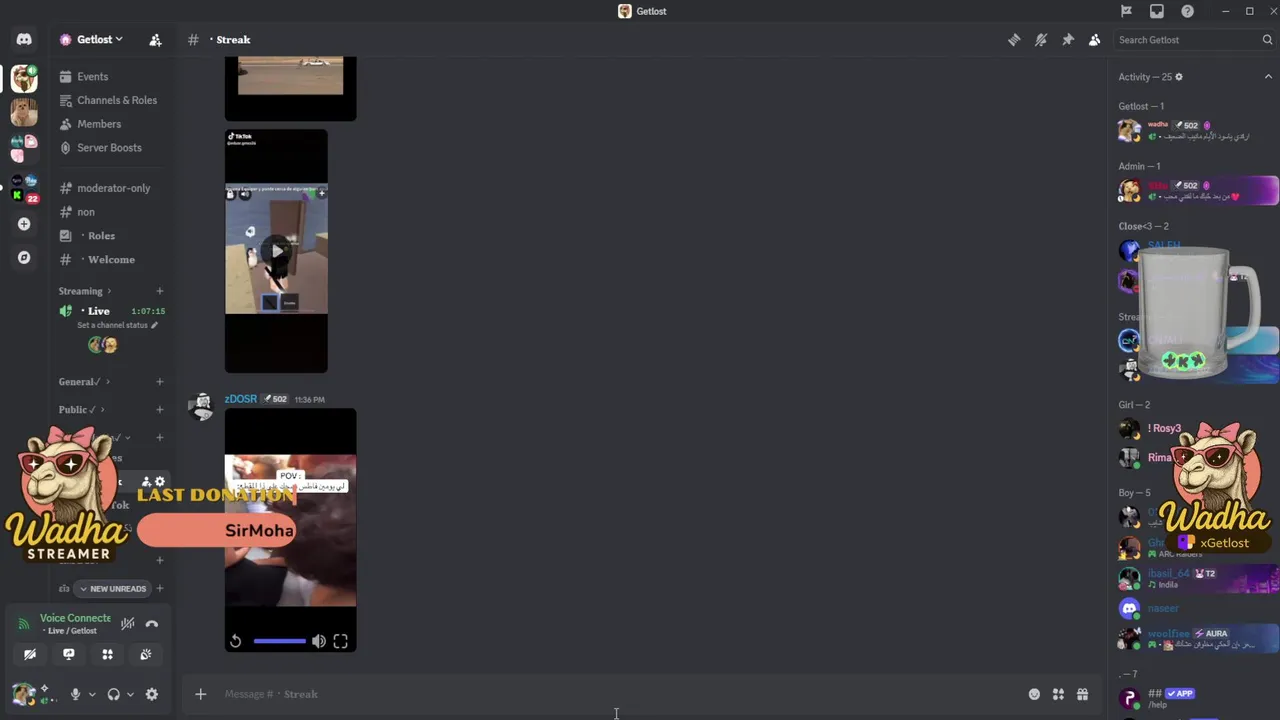Create channel in Streaming category
Image resolution: width=1280 pixels, height=720 pixels.
click(159, 291)
